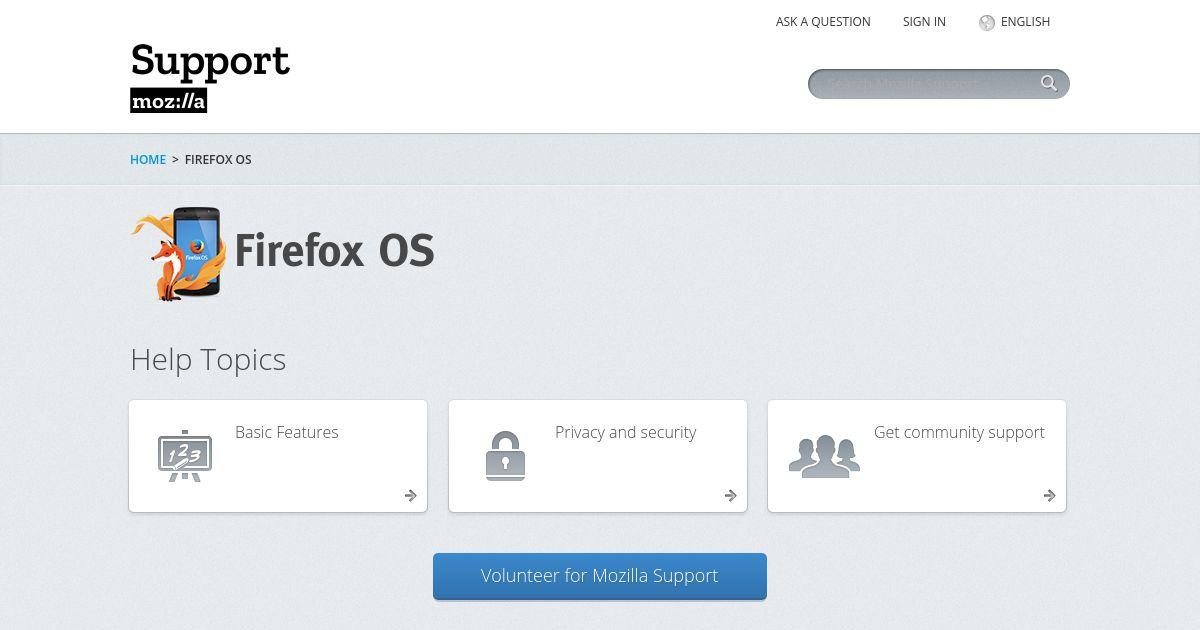The height and width of the screenshot is (630, 1200).
Task: Click the arrow in the Get community support card
Action: coord(1049,495)
